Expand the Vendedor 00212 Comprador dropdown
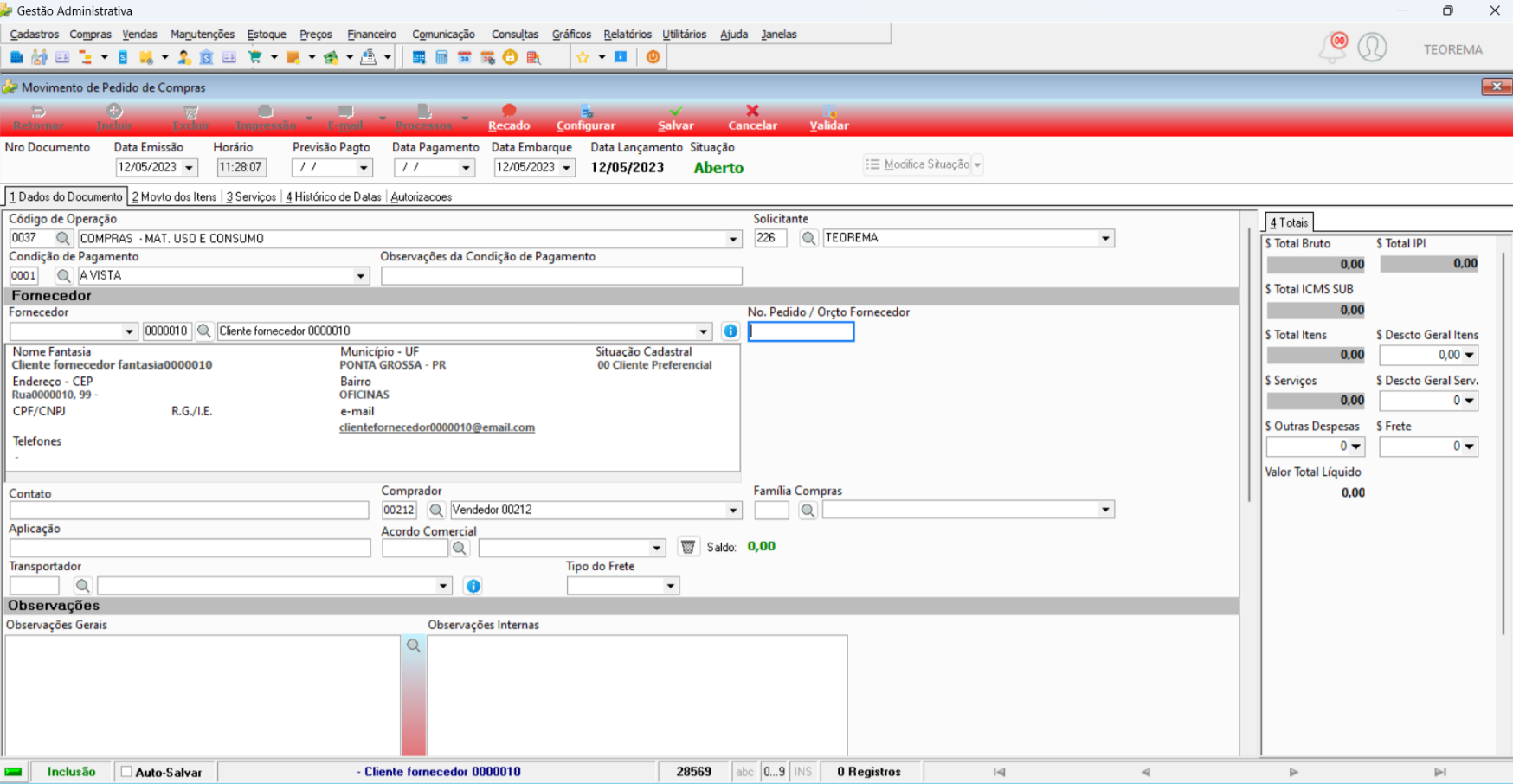The height and width of the screenshot is (784, 1513). tap(733, 511)
